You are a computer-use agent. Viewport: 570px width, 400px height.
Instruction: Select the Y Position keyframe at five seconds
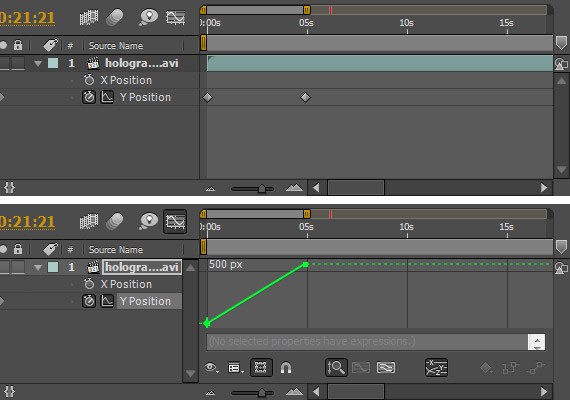click(x=305, y=97)
